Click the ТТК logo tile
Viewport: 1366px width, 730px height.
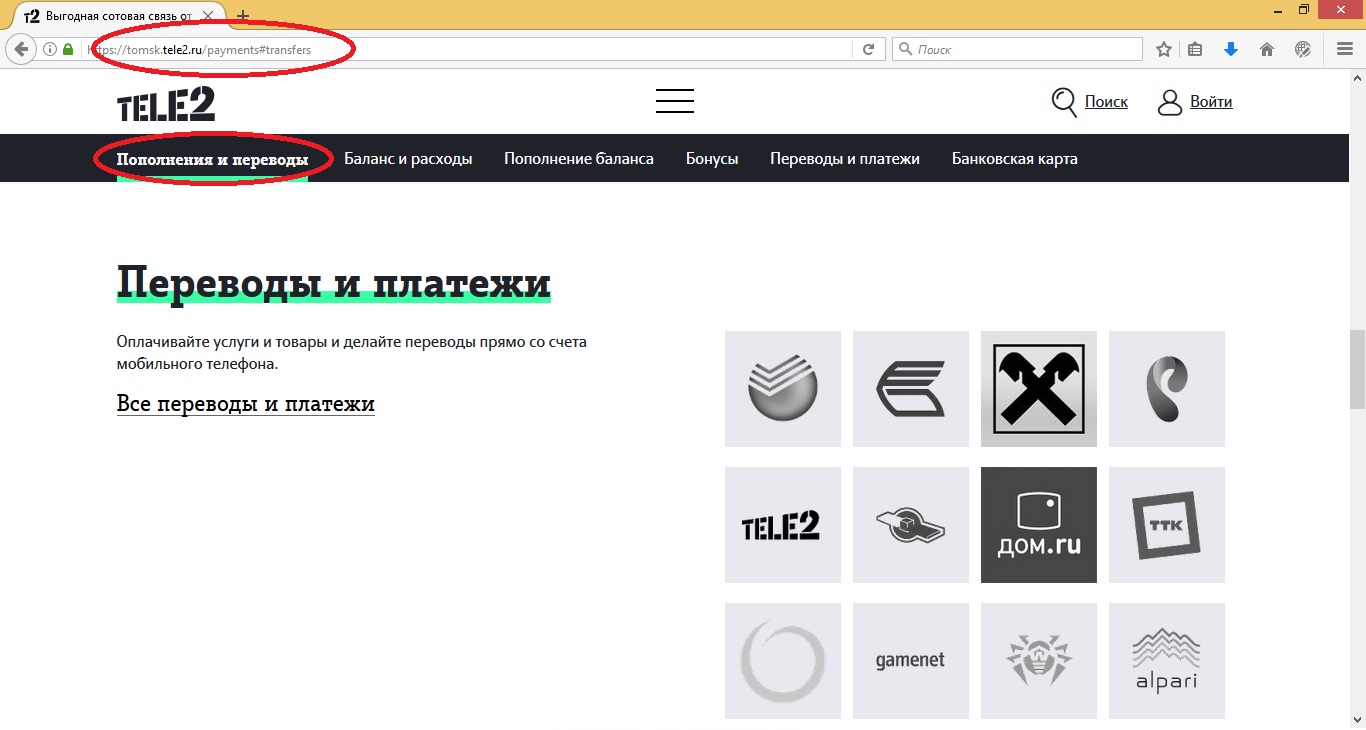click(x=1166, y=524)
